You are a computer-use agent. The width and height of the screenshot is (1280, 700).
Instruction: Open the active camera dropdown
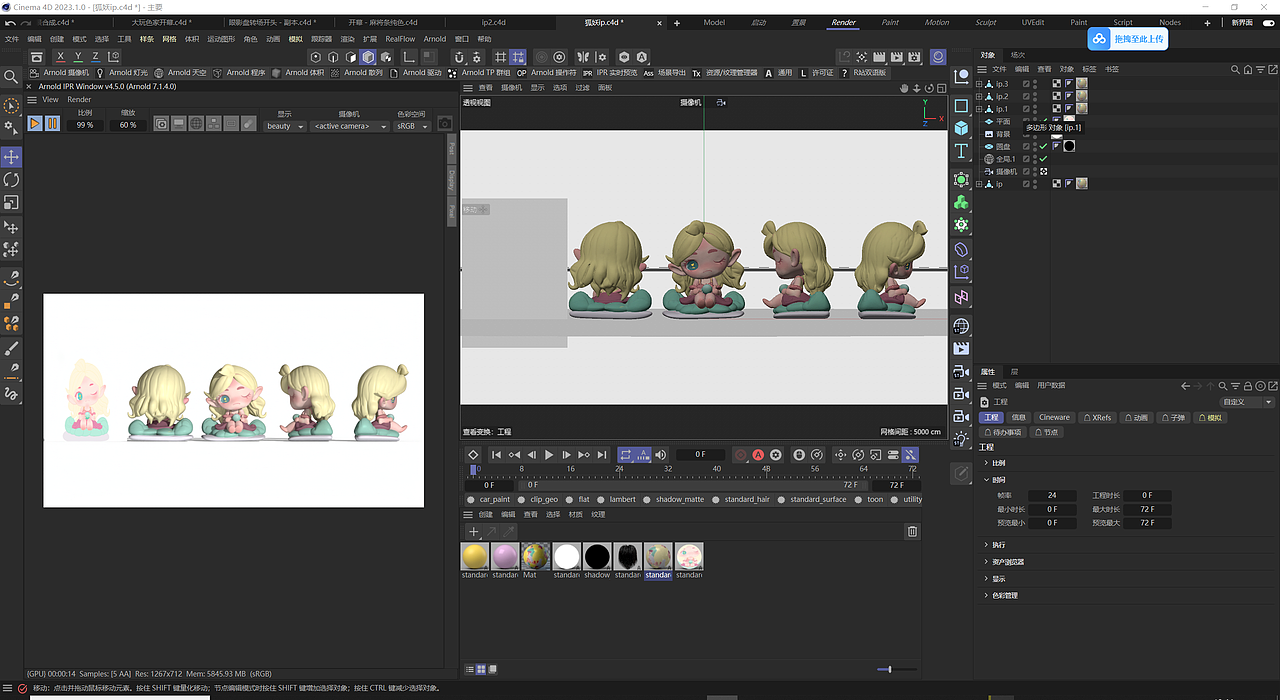pyautogui.click(x=349, y=126)
